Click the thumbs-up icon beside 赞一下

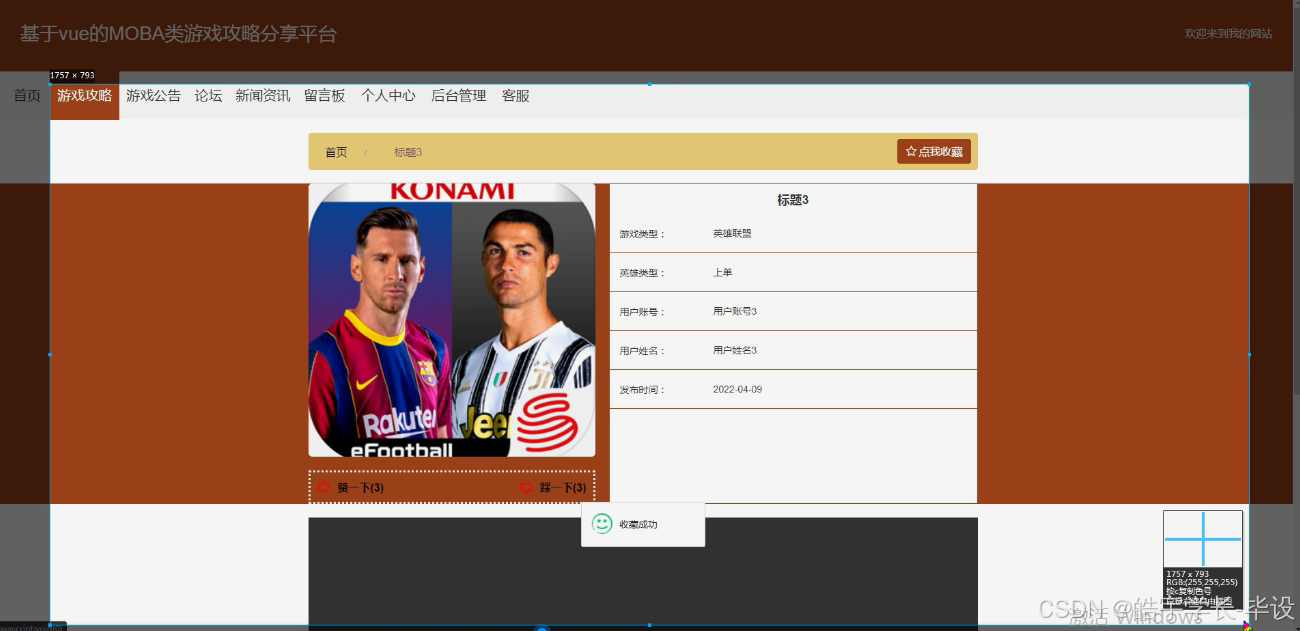coord(324,487)
